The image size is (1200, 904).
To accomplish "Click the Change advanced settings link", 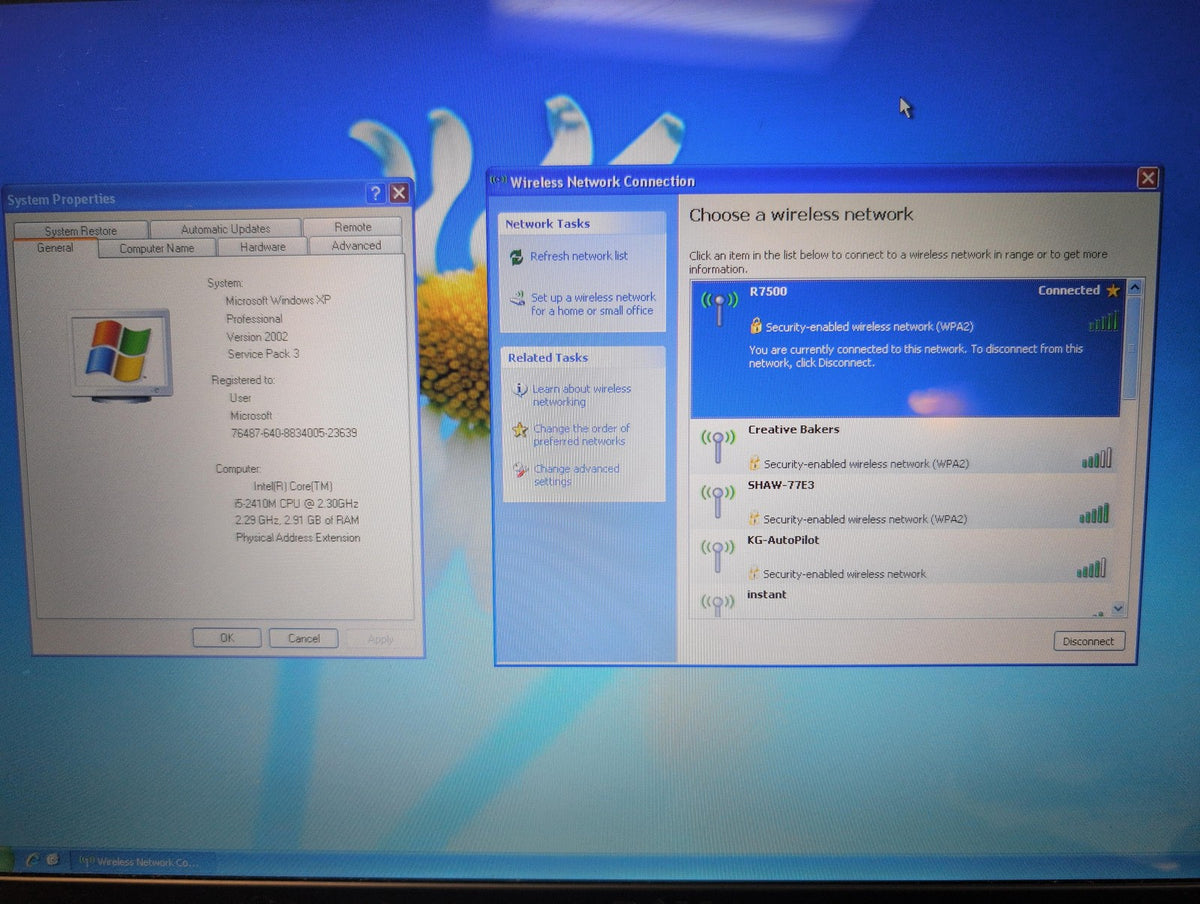I will coord(576,475).
